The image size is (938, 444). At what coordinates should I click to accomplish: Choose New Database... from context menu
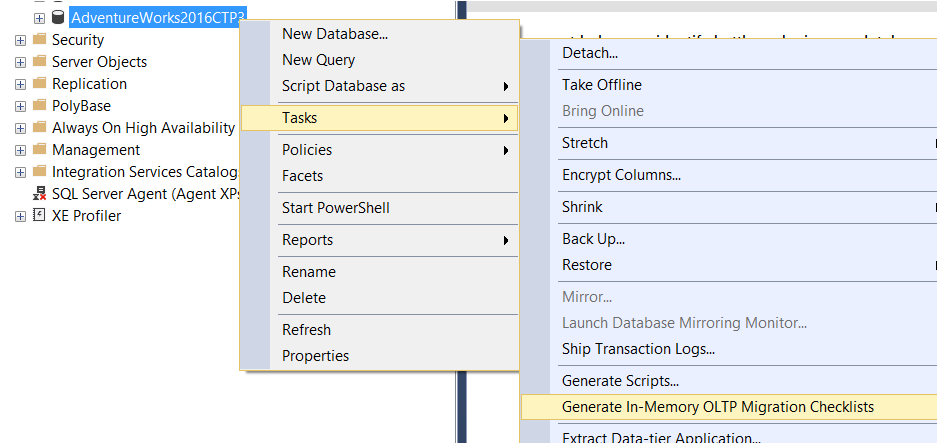[x=379, y=34]
